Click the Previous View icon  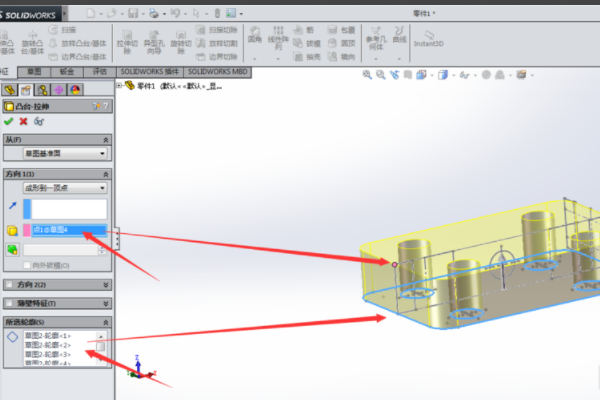pos(394,75)
